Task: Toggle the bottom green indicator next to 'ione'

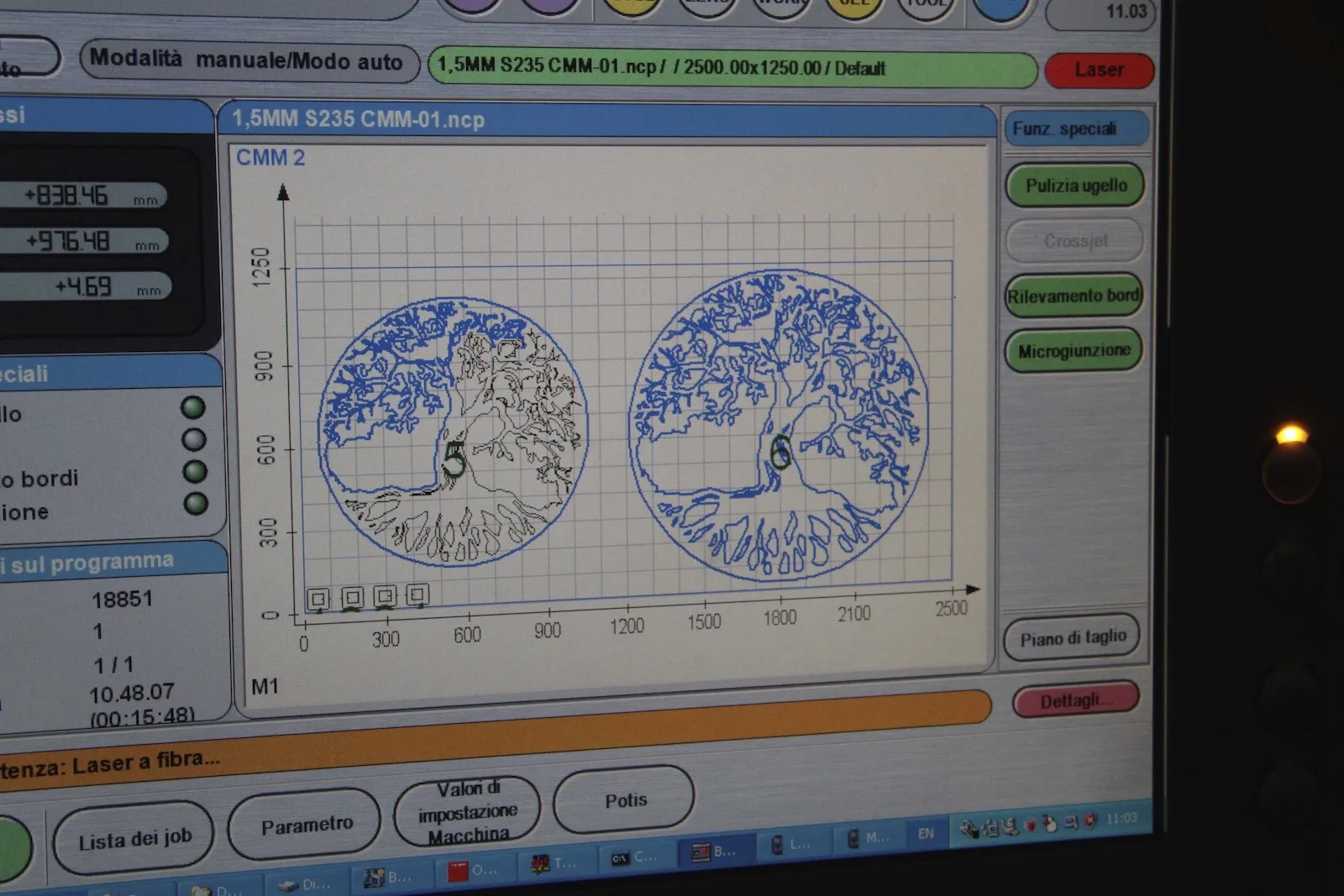Action: click(196, 503)
